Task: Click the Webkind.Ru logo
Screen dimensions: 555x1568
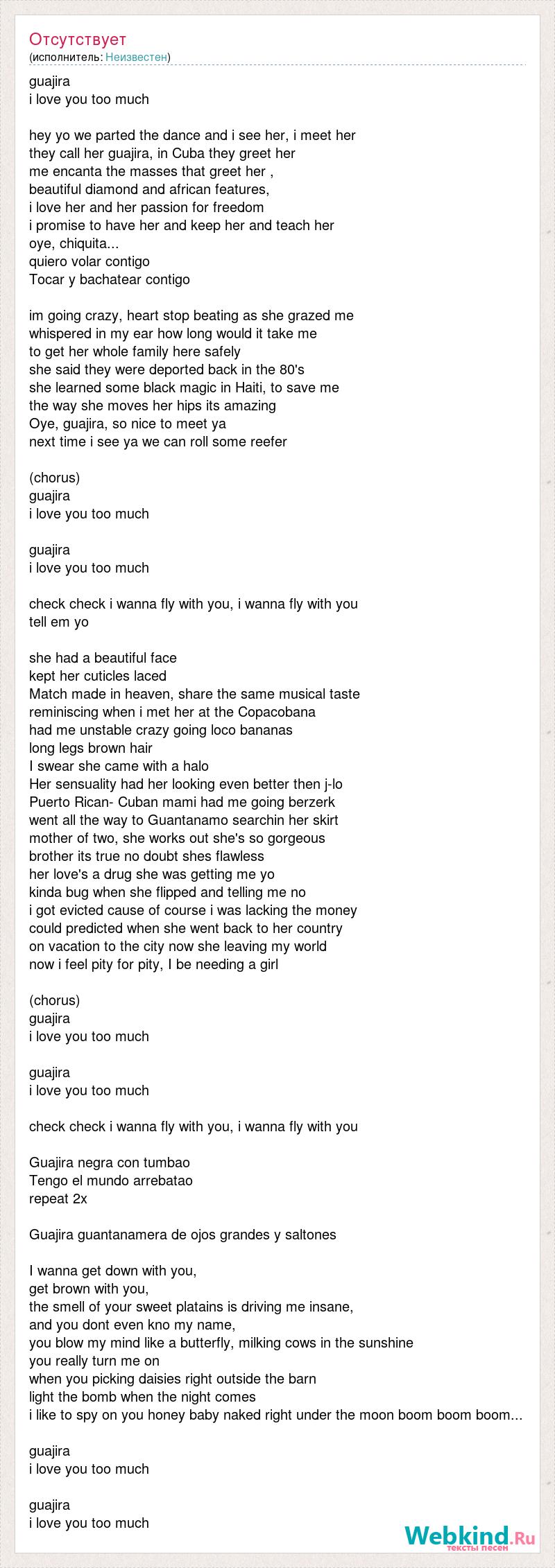Action: (x=470, y=1535)
